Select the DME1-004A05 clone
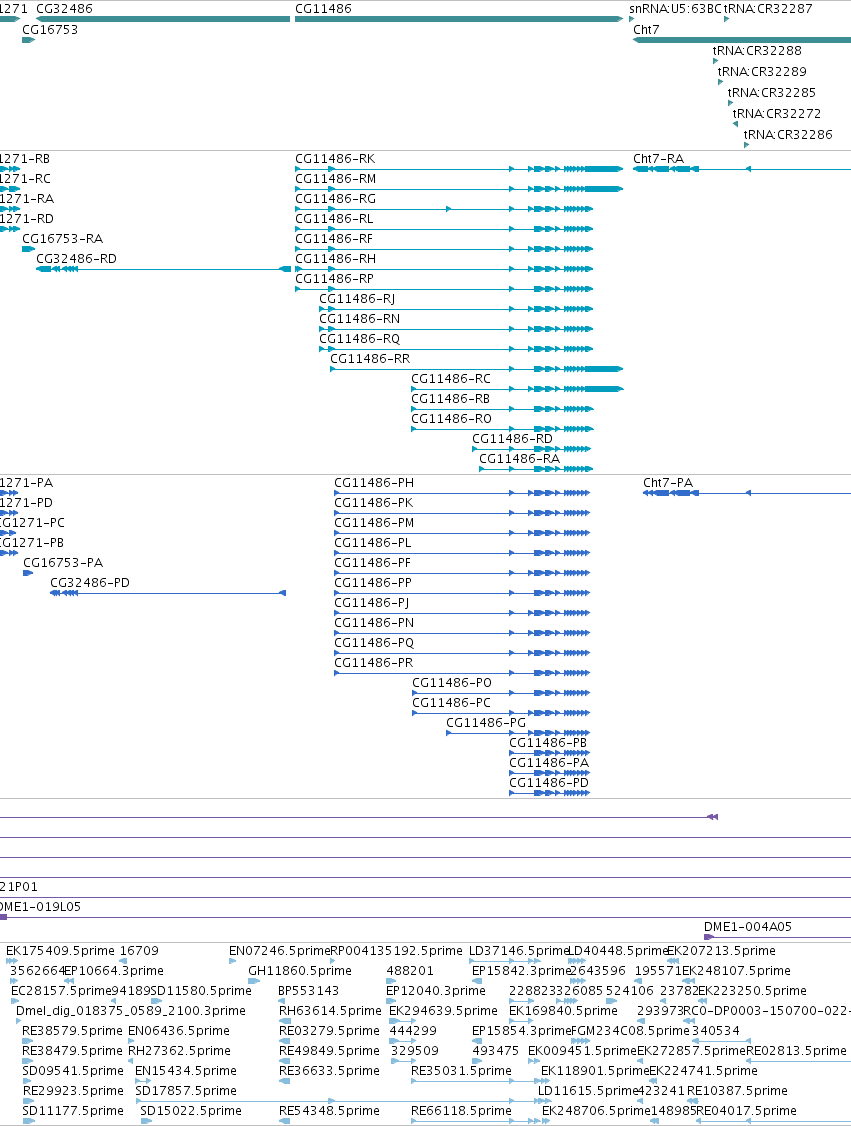 (x=777, y=937)
